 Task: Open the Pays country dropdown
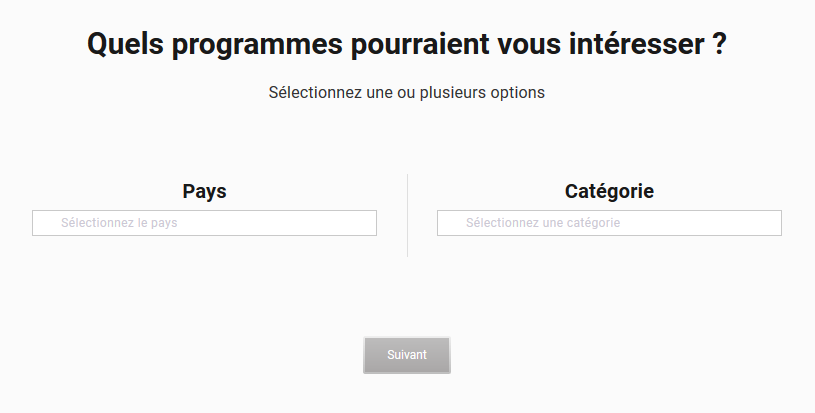[204, 223]
